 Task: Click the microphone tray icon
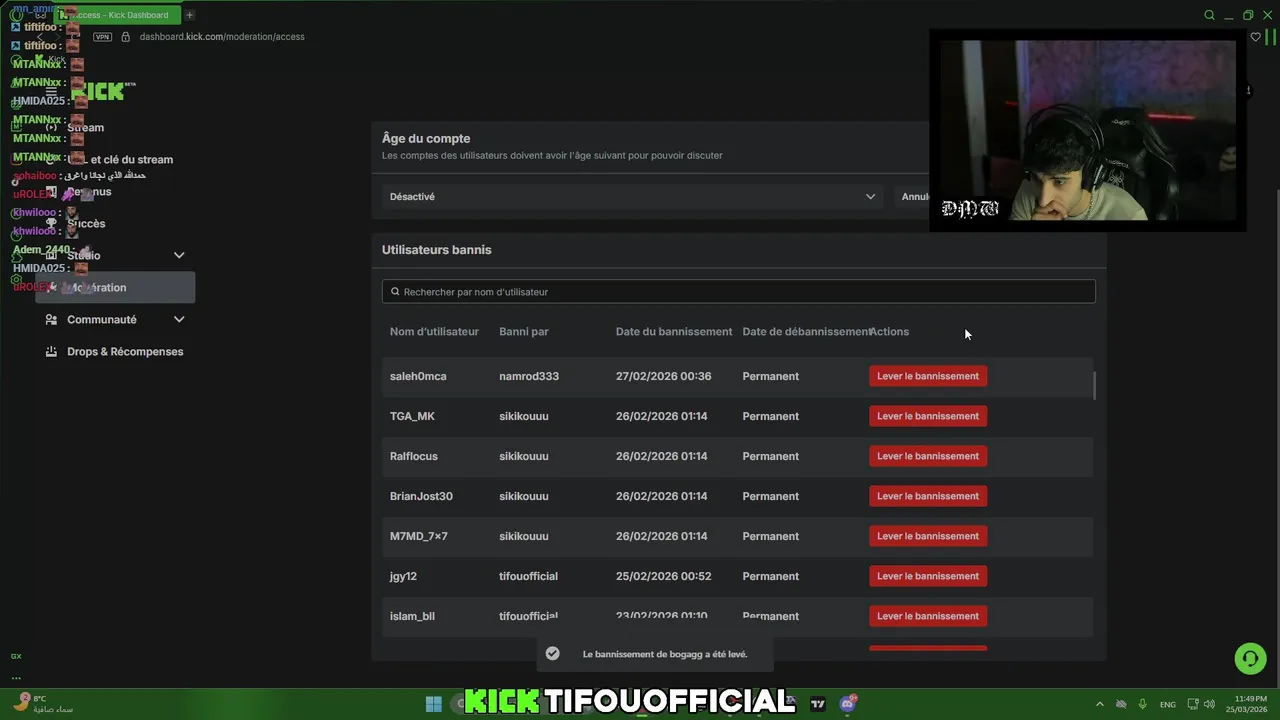tap(1142, 704)
